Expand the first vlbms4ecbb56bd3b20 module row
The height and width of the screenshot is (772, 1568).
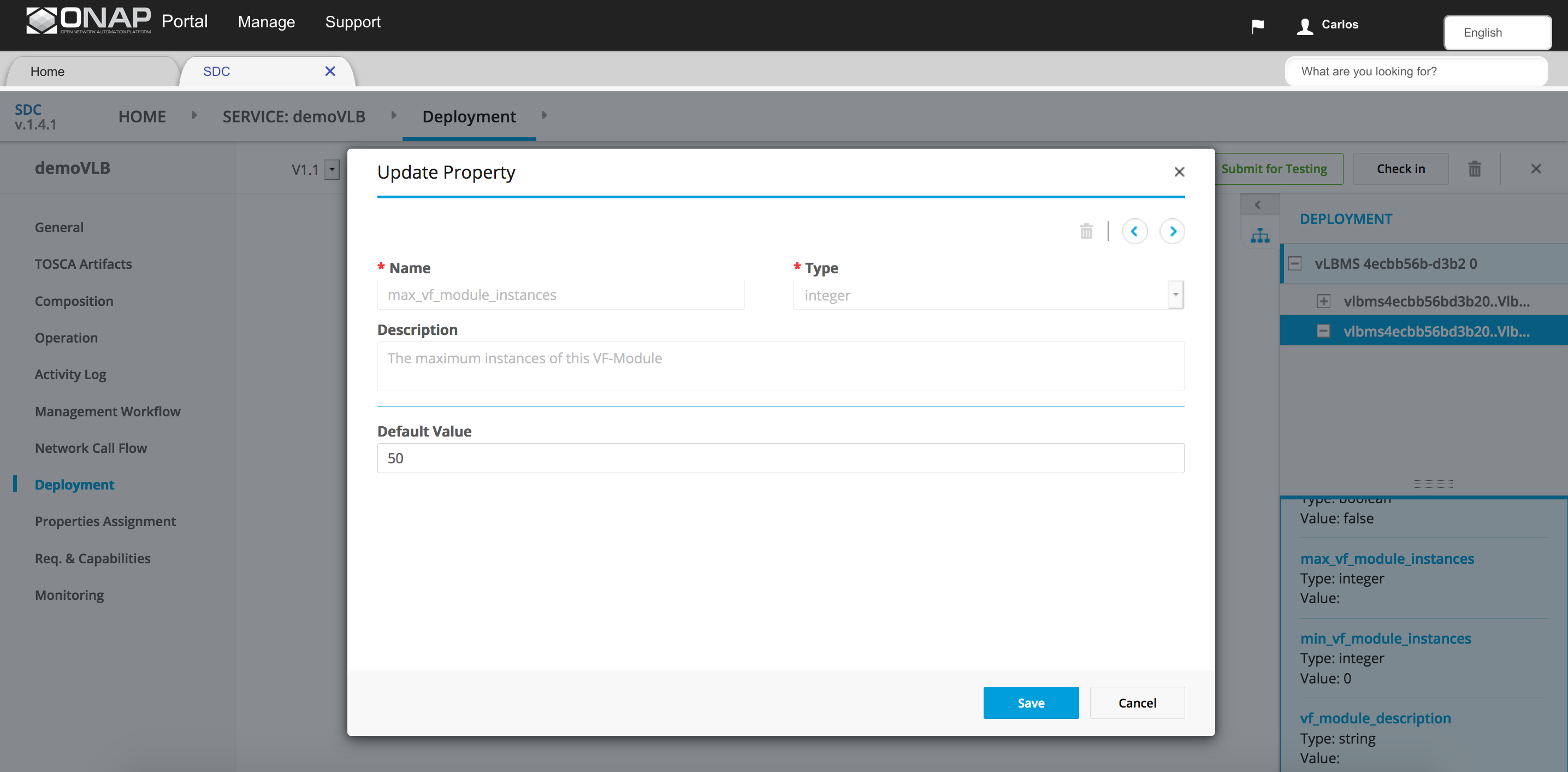pyautogui.click(x=1323, y=300)
